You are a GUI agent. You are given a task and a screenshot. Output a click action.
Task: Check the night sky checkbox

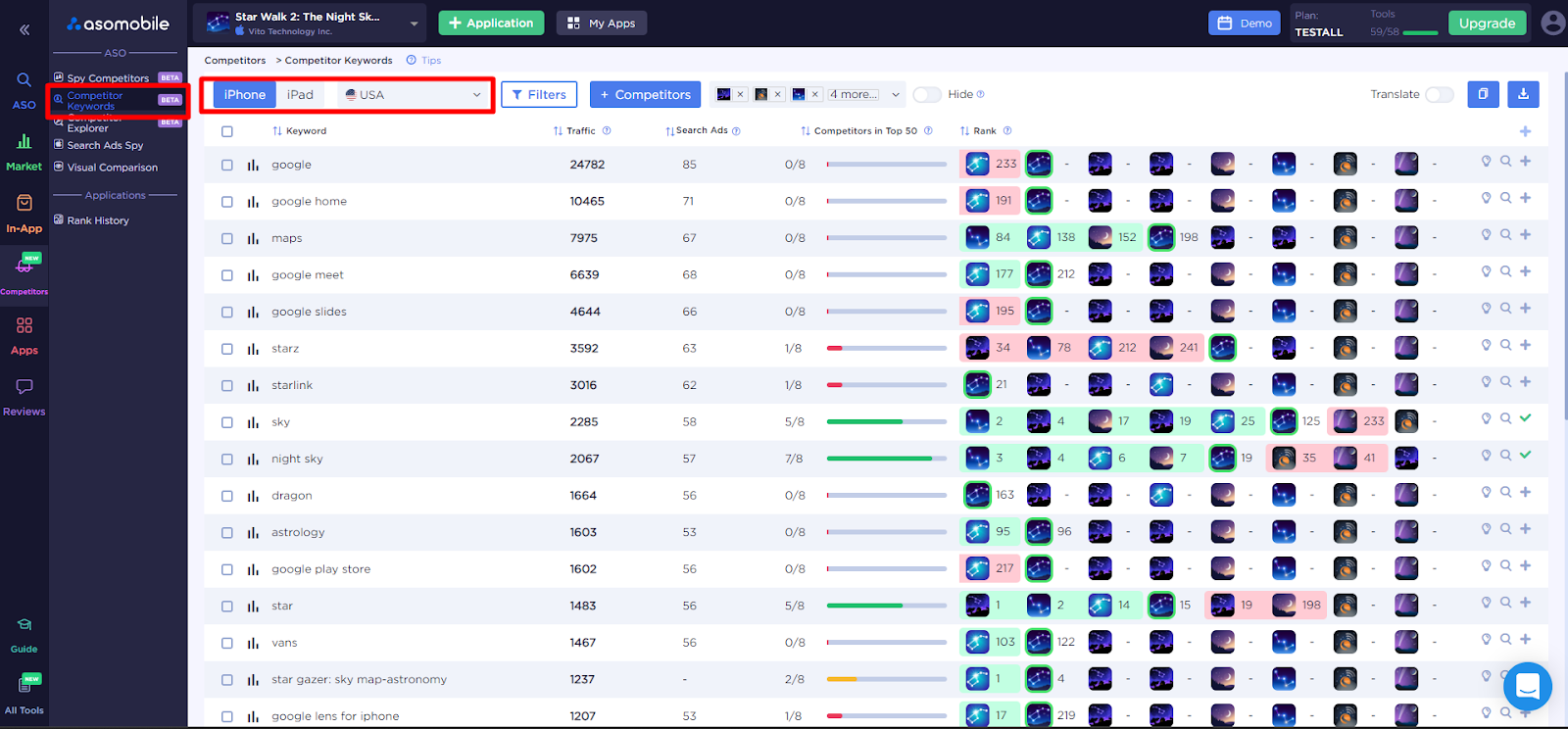point(227,460)
